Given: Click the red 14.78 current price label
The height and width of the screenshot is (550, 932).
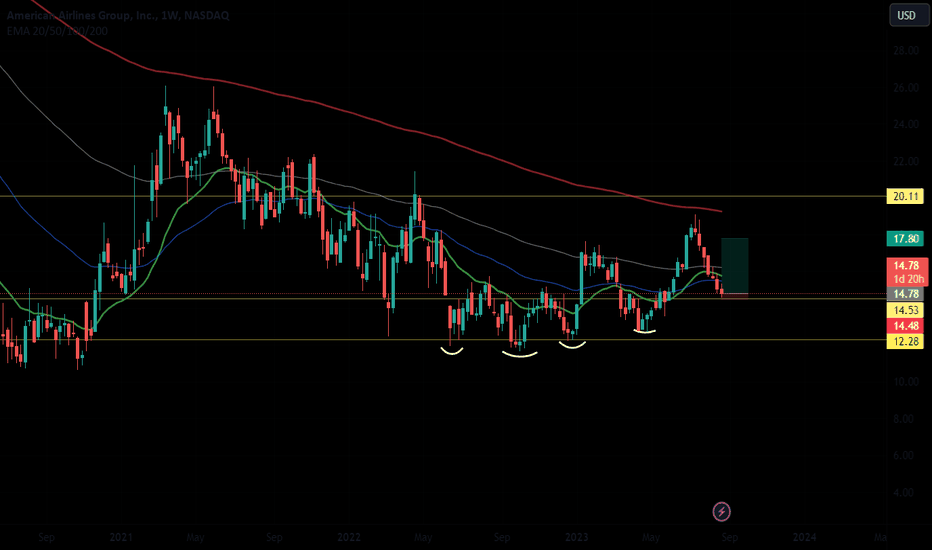Looking at the screenshot, I should [906, 265].
